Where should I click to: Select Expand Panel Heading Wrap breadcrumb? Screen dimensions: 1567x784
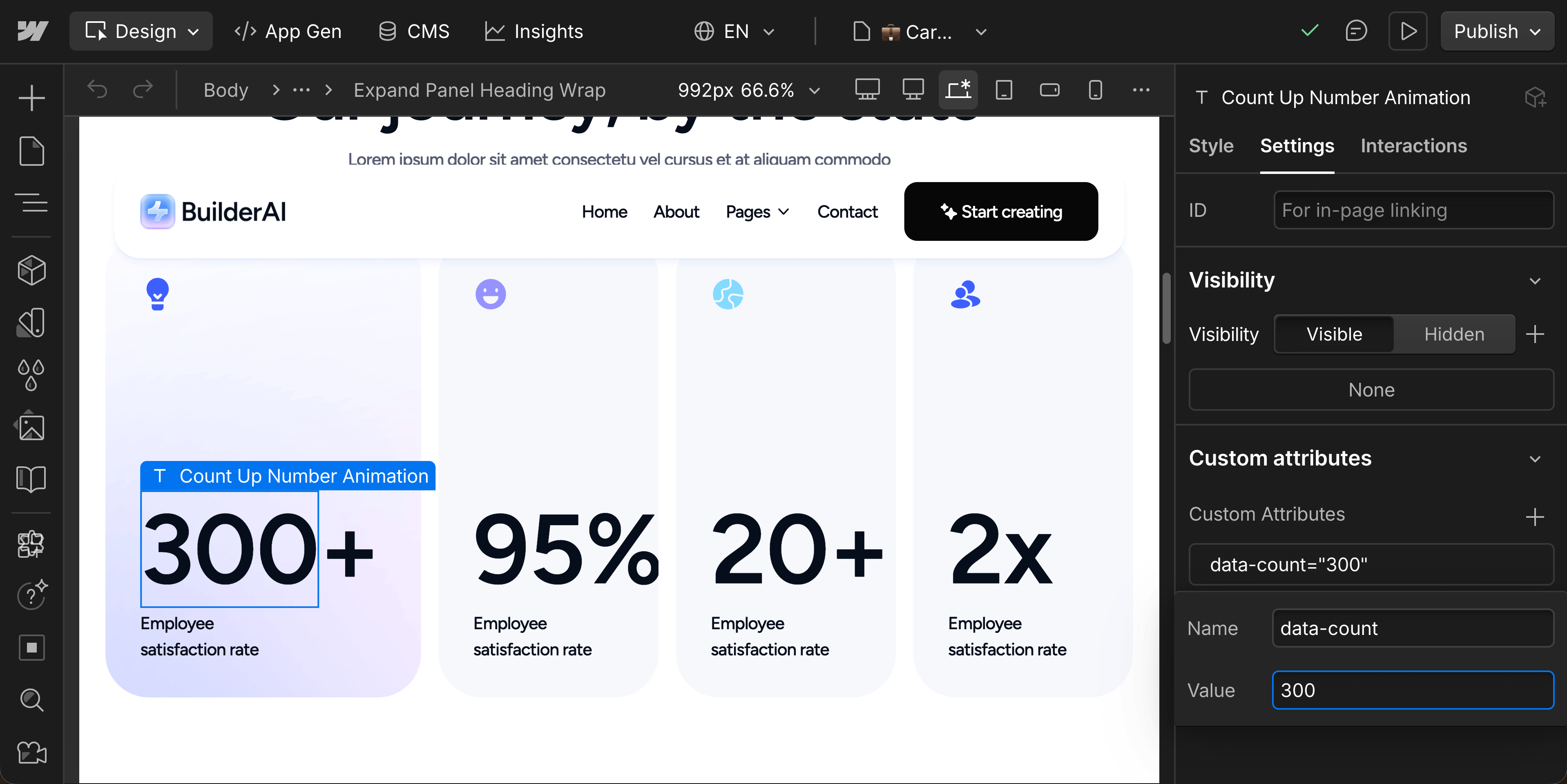coord(479,90)
